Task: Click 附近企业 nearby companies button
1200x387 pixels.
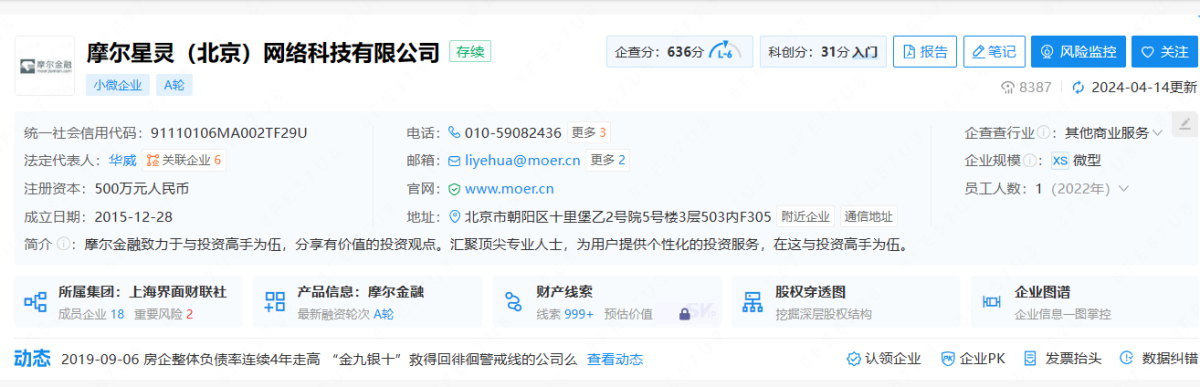Action: (806, 216)
